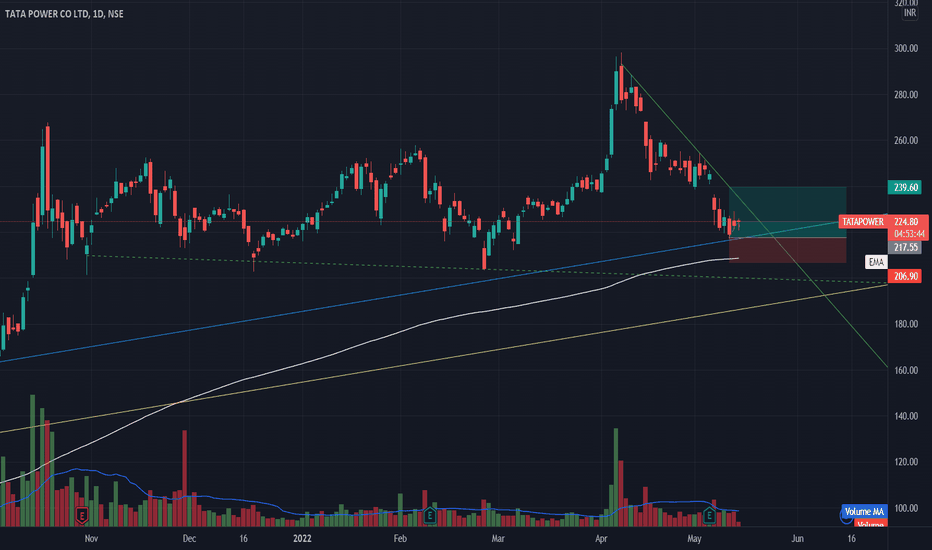Viewport: 932px width, 550px height.
Task: Select the green 239.60 target price tag
Action: [x=905, y=187]
